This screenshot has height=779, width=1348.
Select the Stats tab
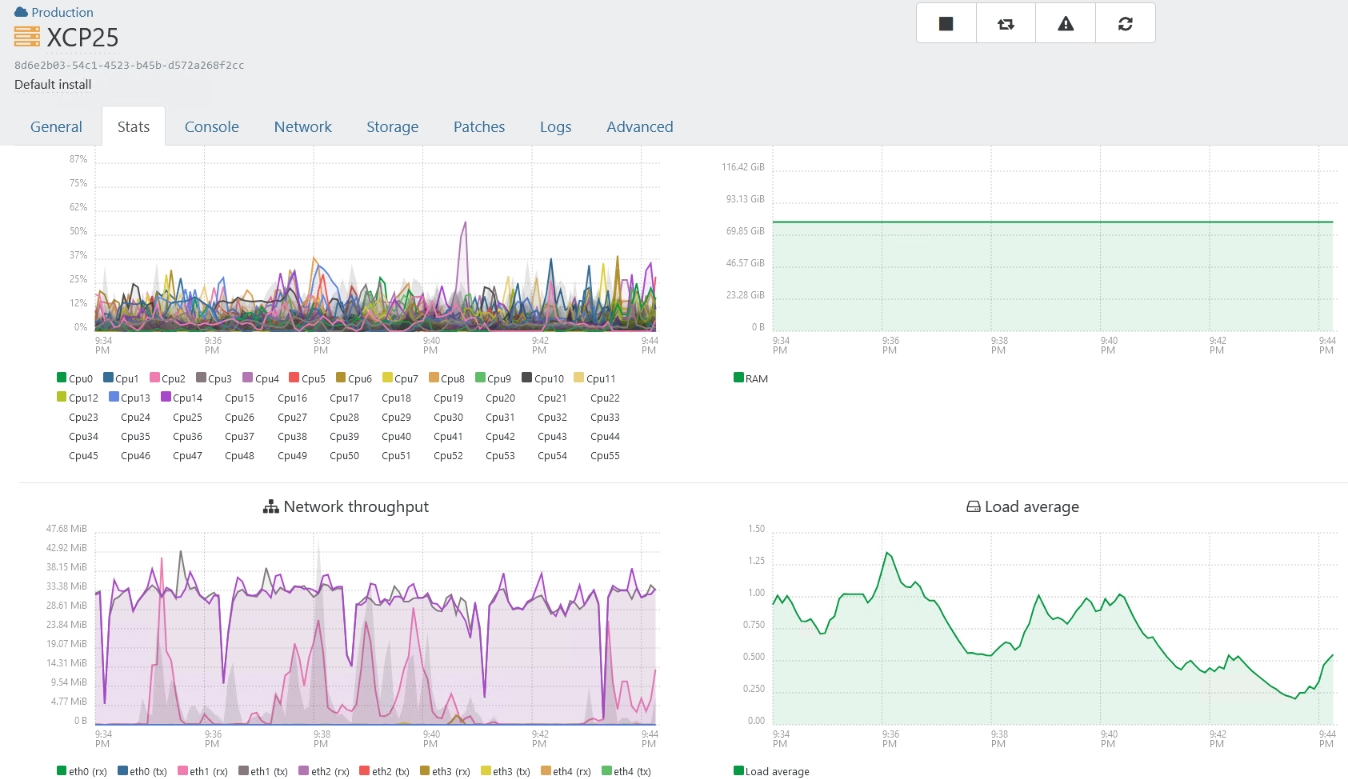tap(133, 127)
